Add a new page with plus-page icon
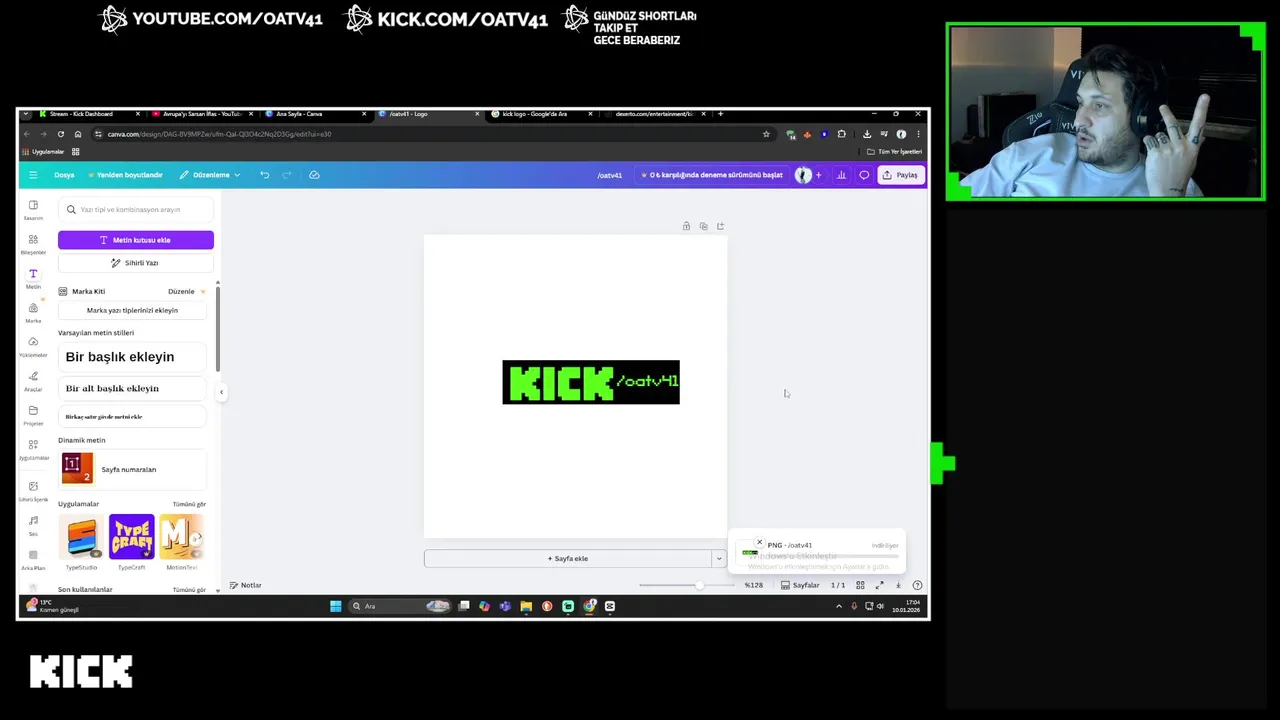Screen dimensions: 1280x720 tap(720, 226)
